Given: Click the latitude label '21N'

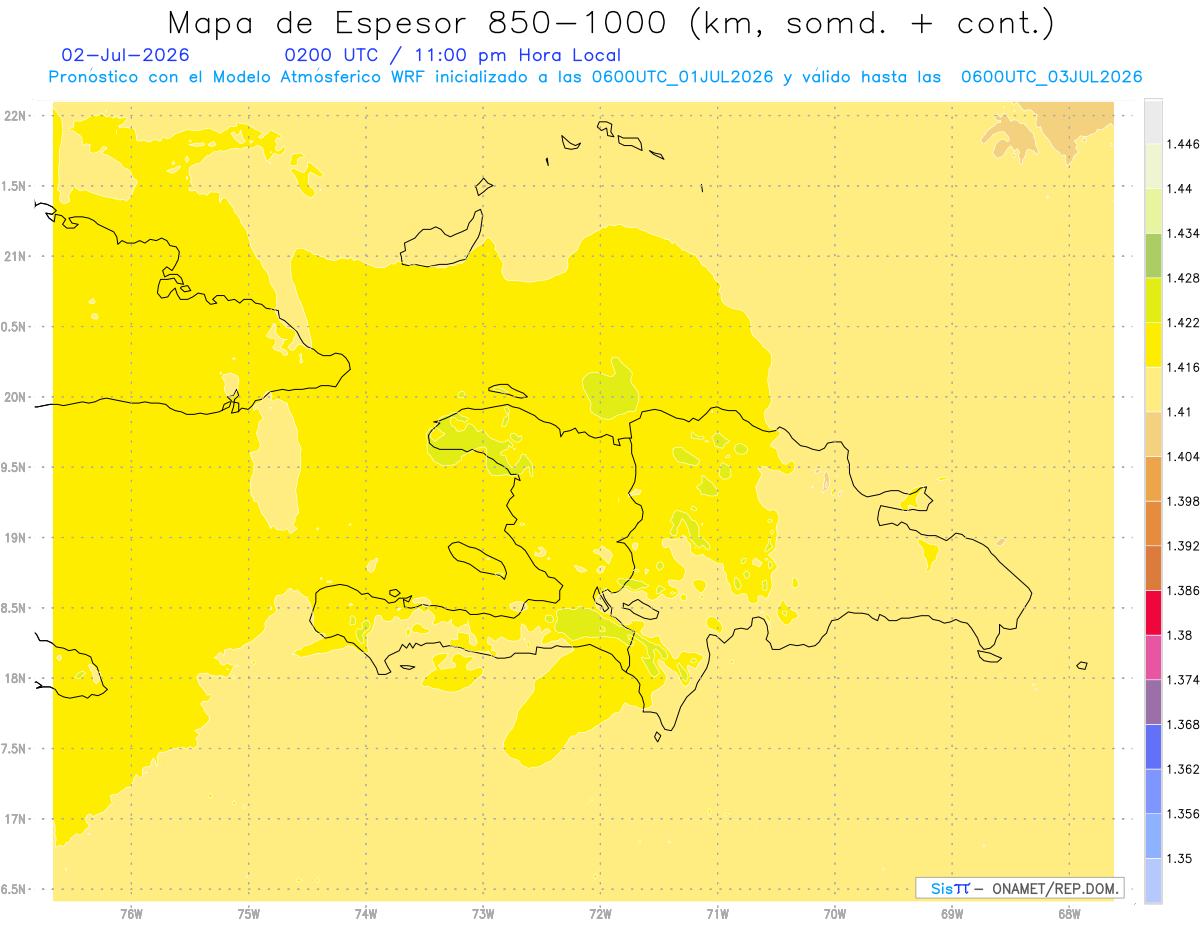Looking at the screenshot, I should (x=16, y=256).
